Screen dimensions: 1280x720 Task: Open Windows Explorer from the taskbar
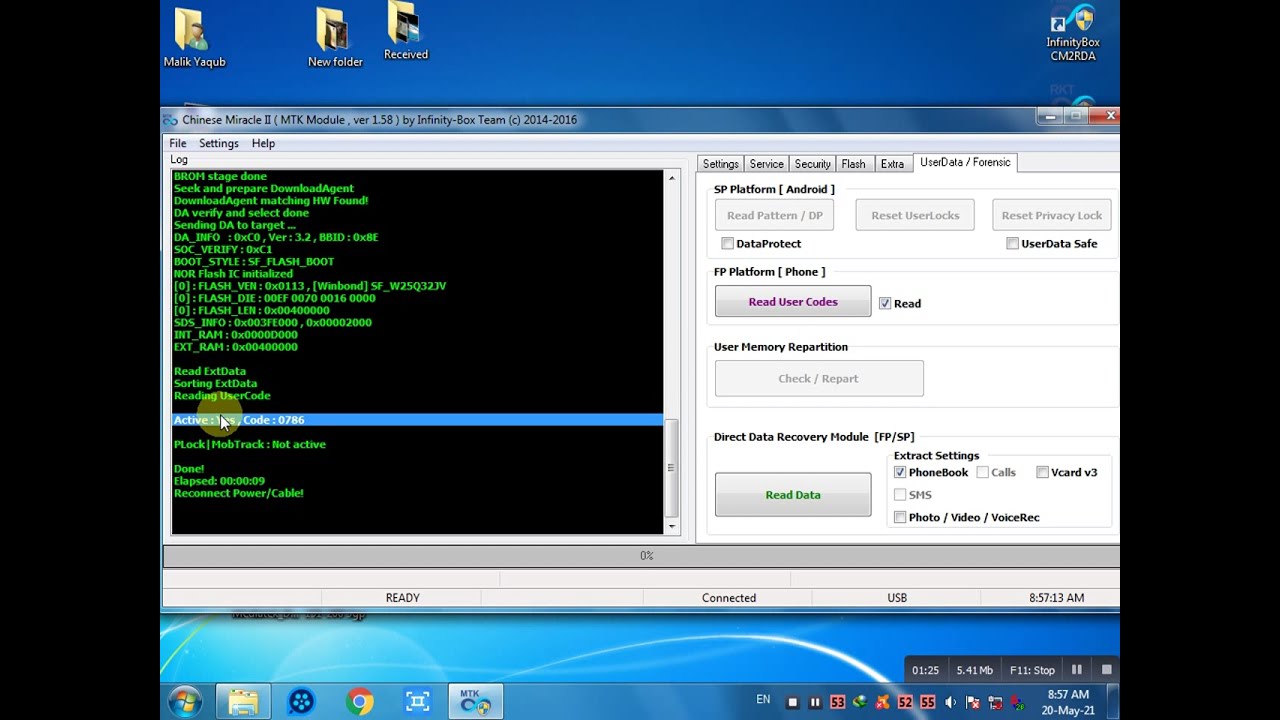pyautogui.click(x=243, y=702)
